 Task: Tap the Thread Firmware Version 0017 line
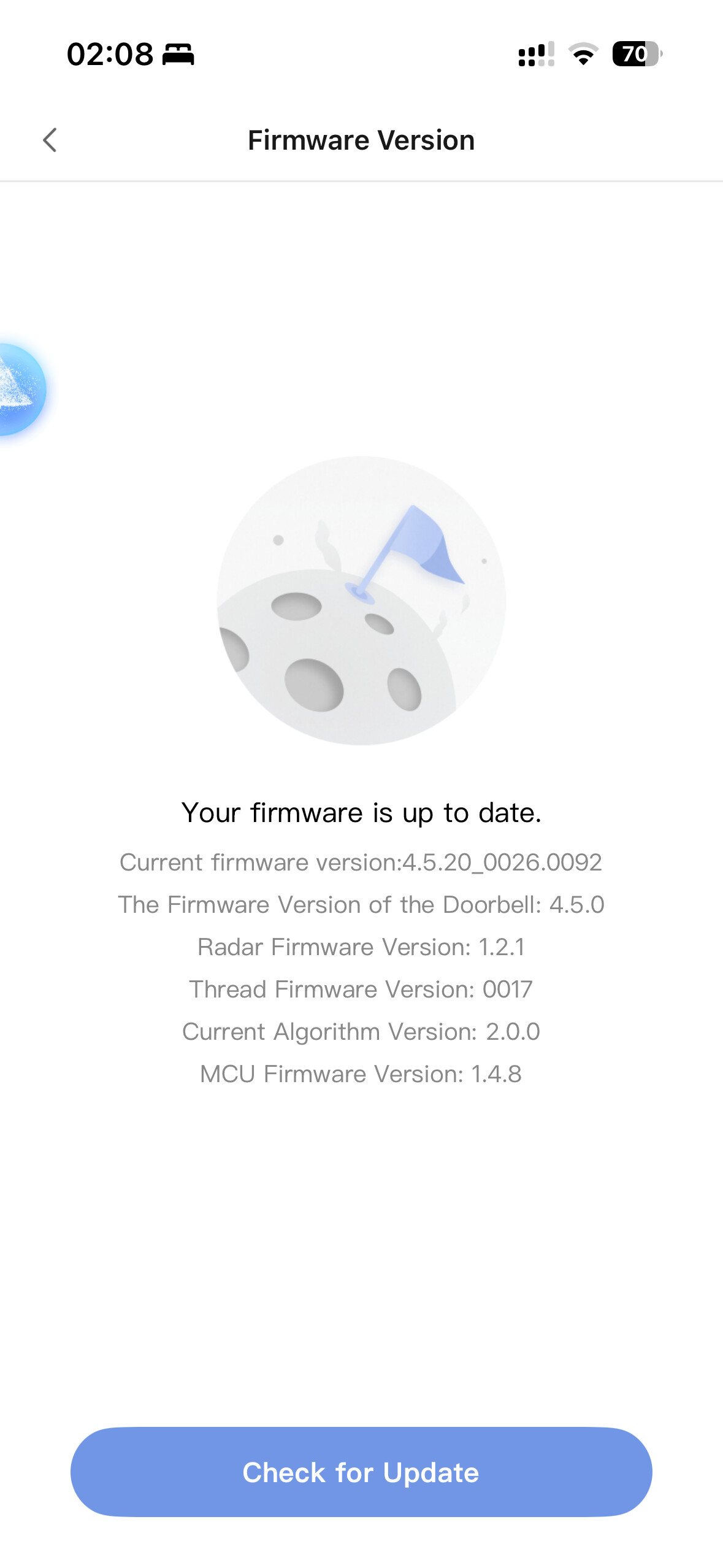[361, 990]
